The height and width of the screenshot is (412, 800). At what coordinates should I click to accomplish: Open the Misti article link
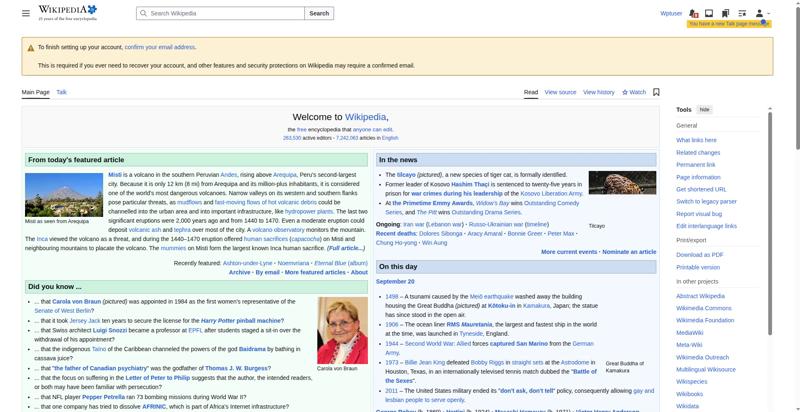(x=115, y=175)
